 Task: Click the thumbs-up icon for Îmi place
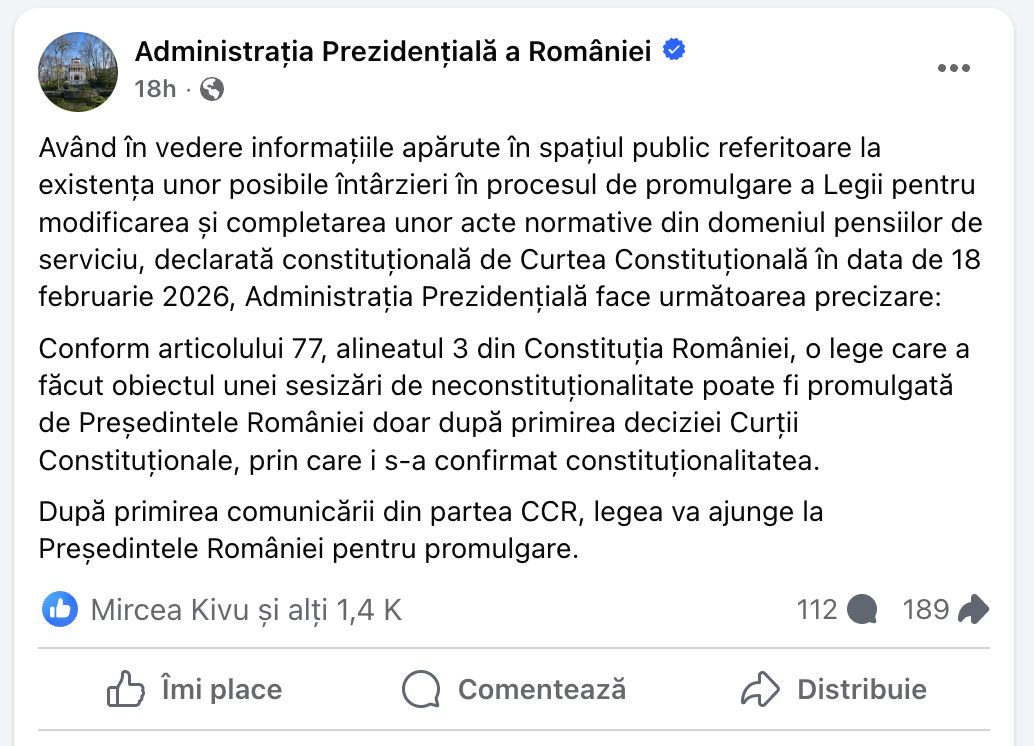coord(127,689)
